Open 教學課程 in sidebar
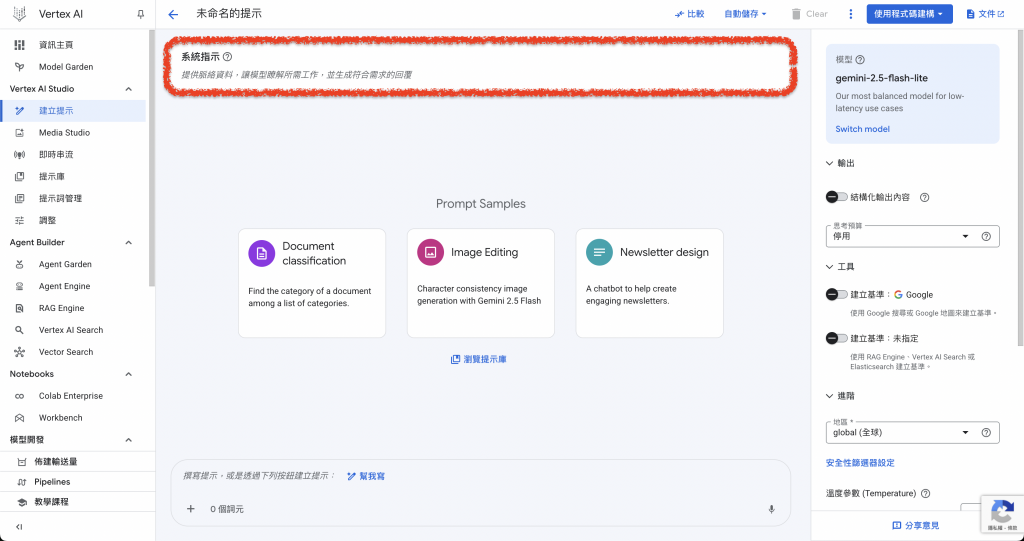The height and width of the screenshot is (541, 1024). [x=78, y=502]
